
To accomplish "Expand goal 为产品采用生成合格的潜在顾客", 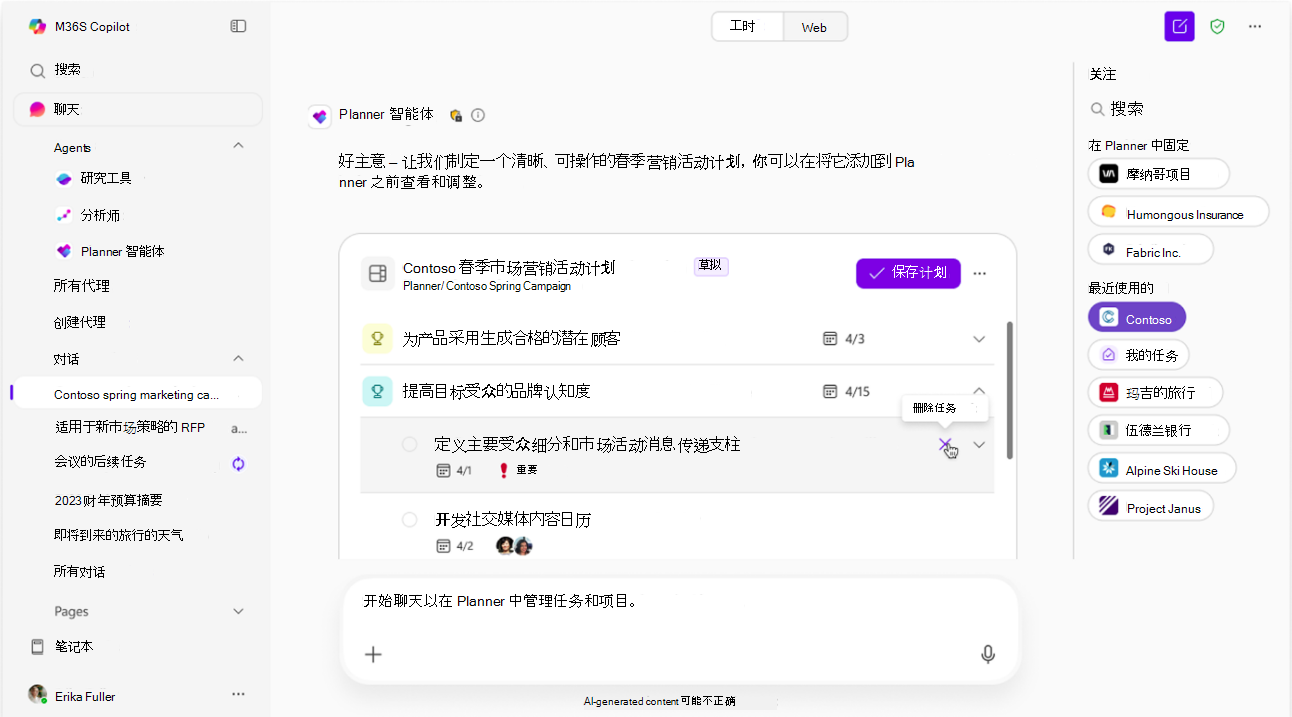I will point(979,339).
